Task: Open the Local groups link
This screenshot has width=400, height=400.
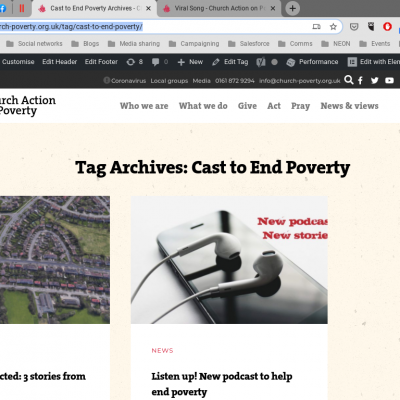Action: coord(169,81)
